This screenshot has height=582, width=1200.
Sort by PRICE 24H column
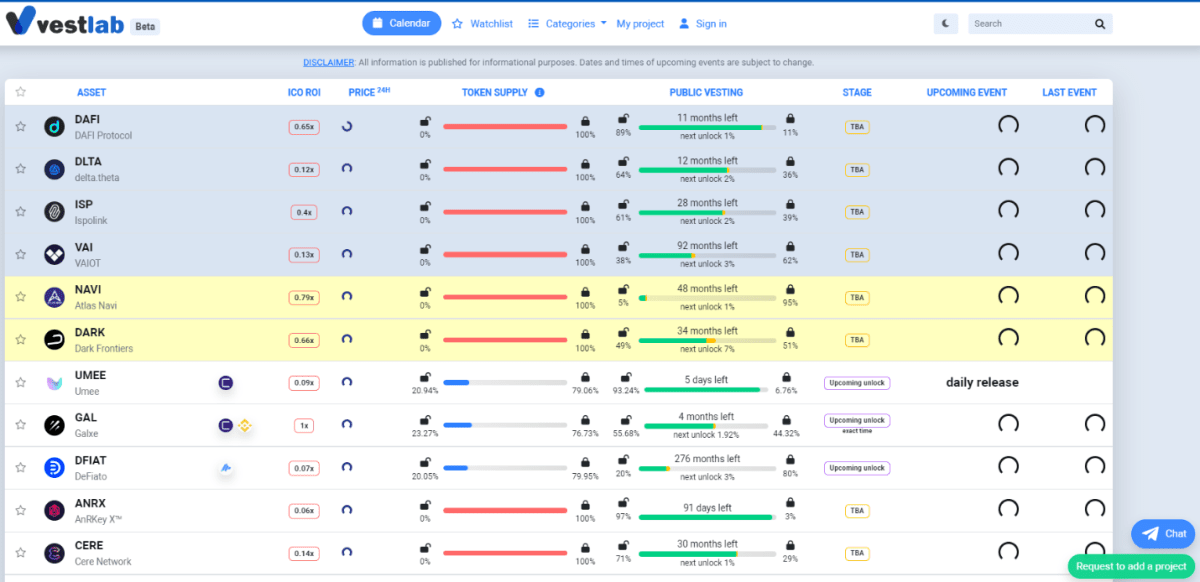pos(369,92)
